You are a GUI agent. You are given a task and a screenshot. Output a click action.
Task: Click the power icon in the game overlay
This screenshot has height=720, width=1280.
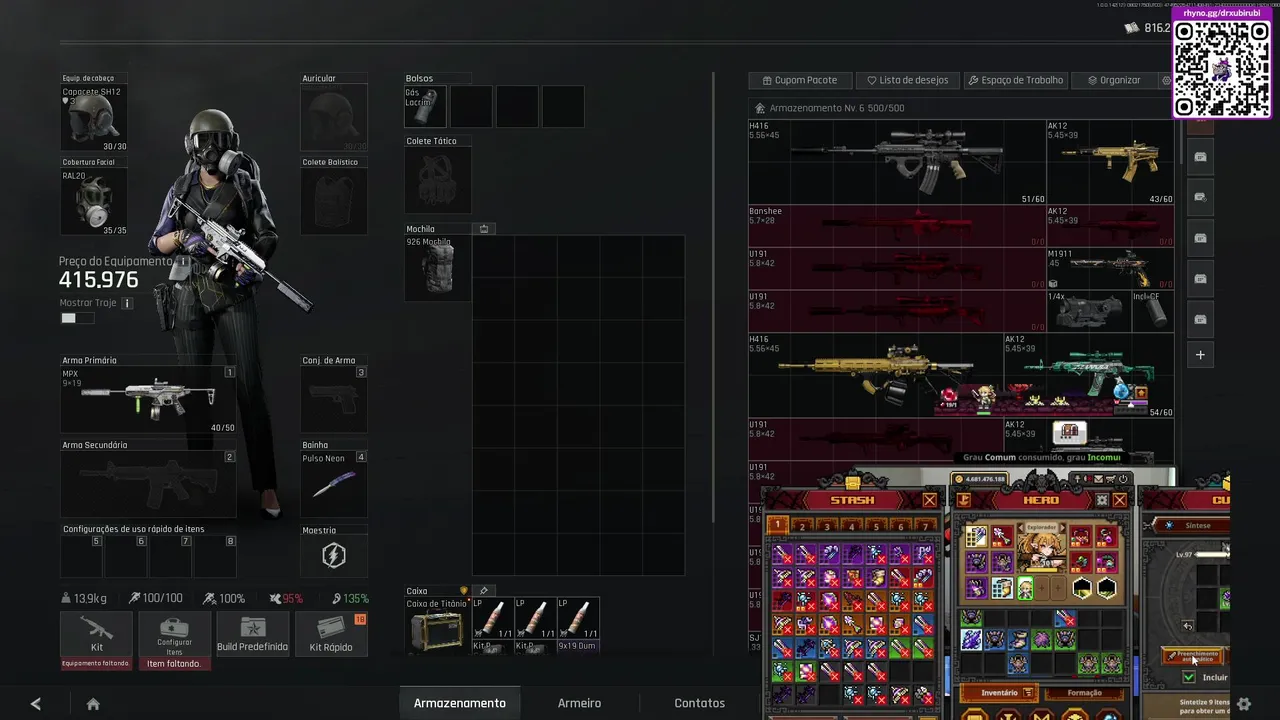[x=1123, y=480]
